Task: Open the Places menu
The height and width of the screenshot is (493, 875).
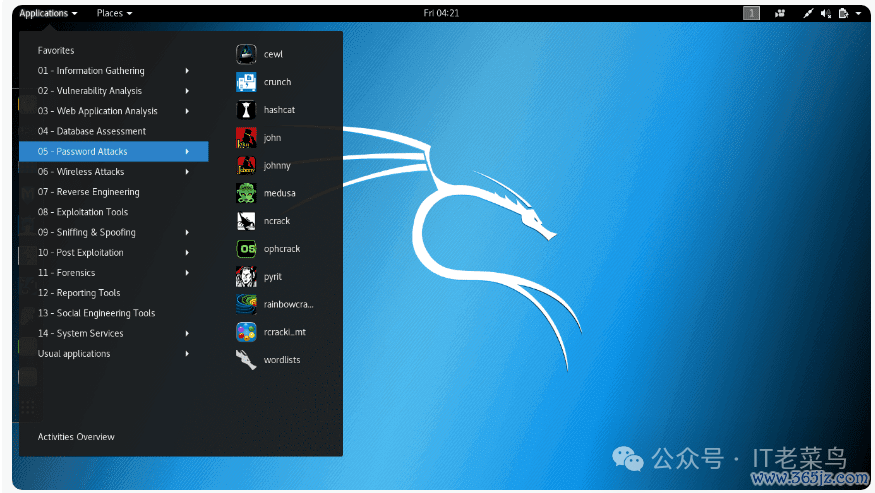Action: click(114, 13)
